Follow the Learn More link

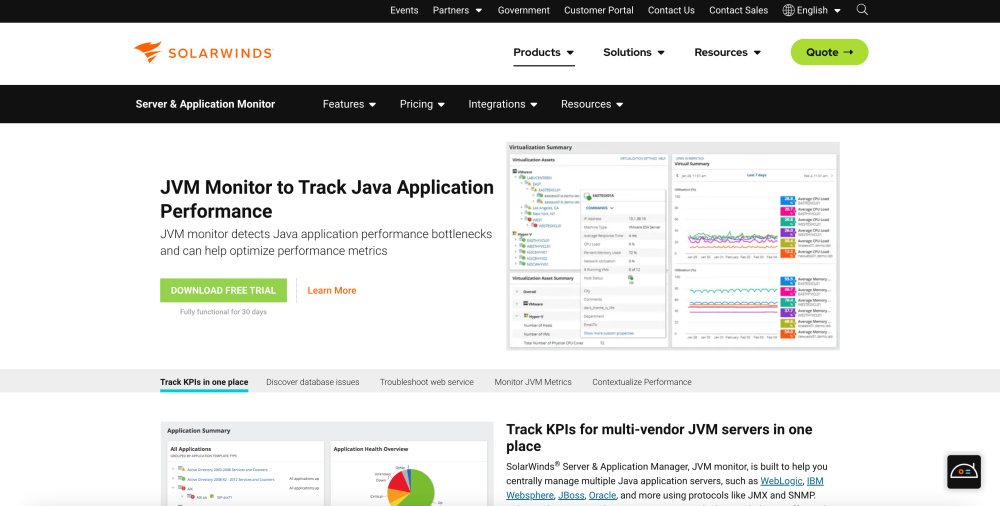point(332,290)
